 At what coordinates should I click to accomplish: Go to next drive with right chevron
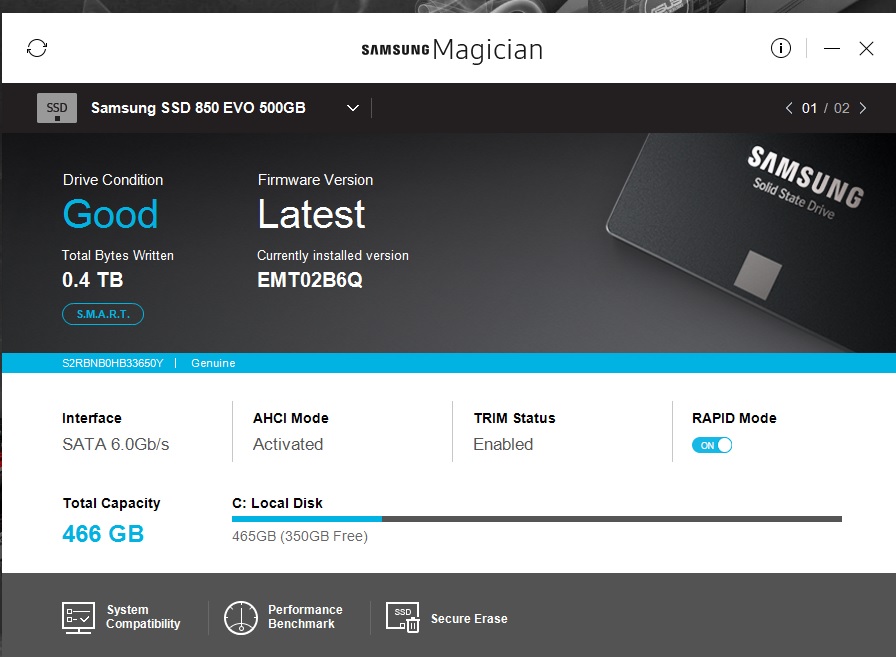(x=863, y=108)
